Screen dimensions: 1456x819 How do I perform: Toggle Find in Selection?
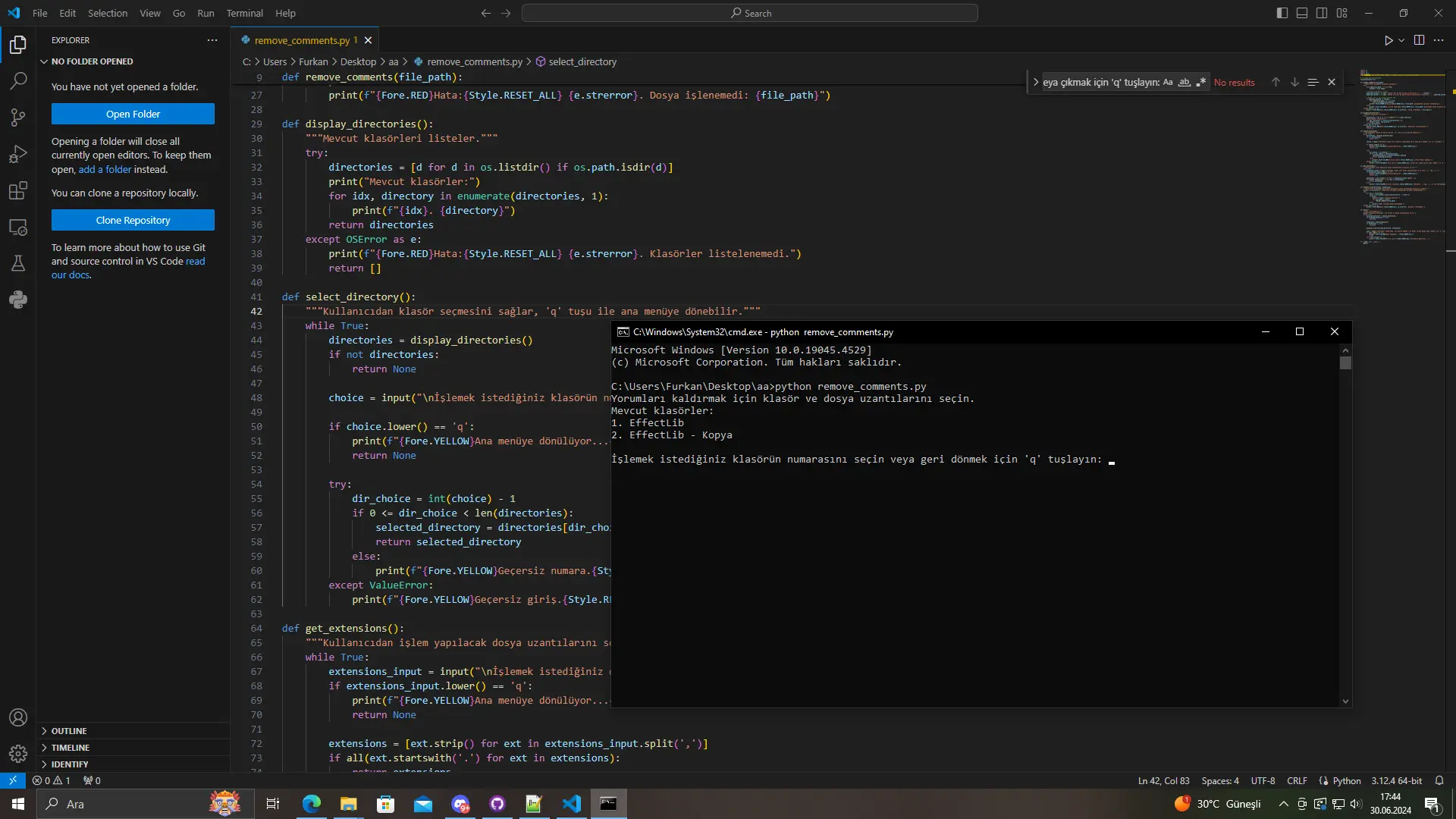pyautogui.click(x=1313, y=82)
